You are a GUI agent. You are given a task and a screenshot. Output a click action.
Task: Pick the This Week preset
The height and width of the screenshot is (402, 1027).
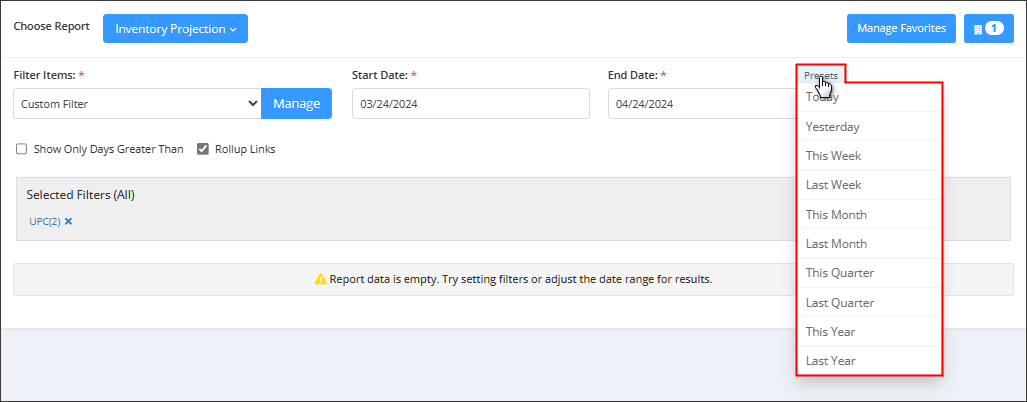point(869,156)
